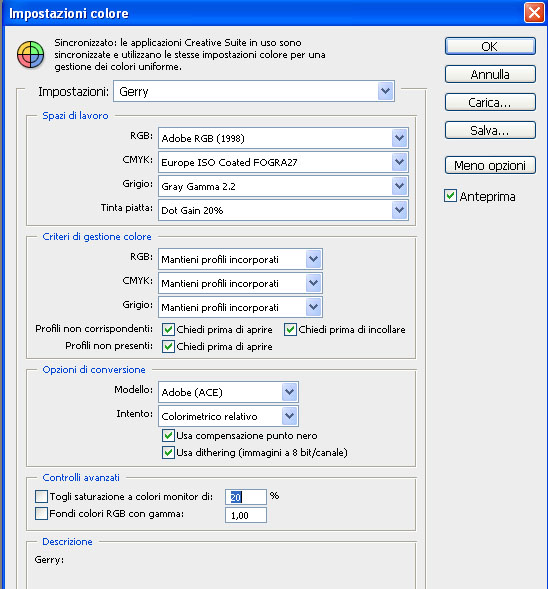Screen dimensions: 548x589
Task: Click the color sync status icon
Action: click(30, 55)
